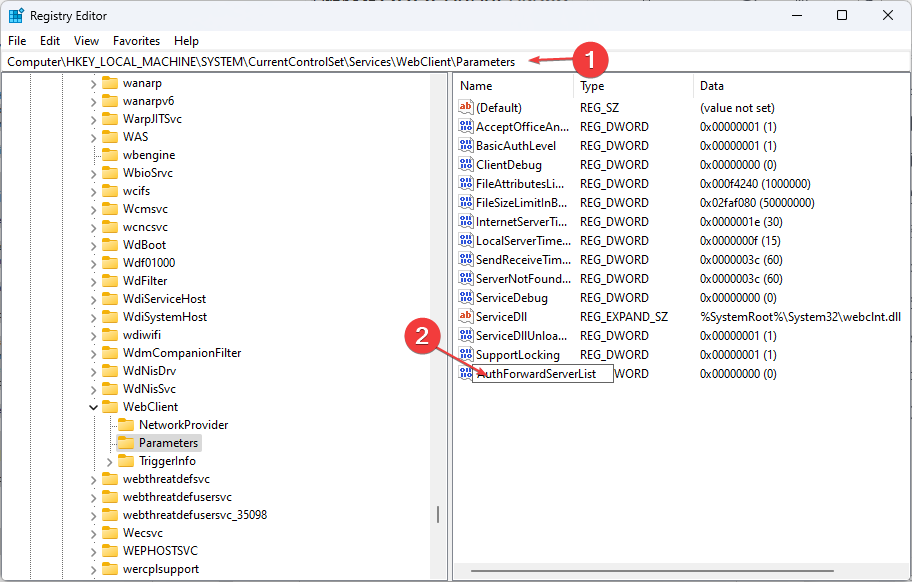
Task: Click the registry path address bar
Action: (x=456, y=62)
